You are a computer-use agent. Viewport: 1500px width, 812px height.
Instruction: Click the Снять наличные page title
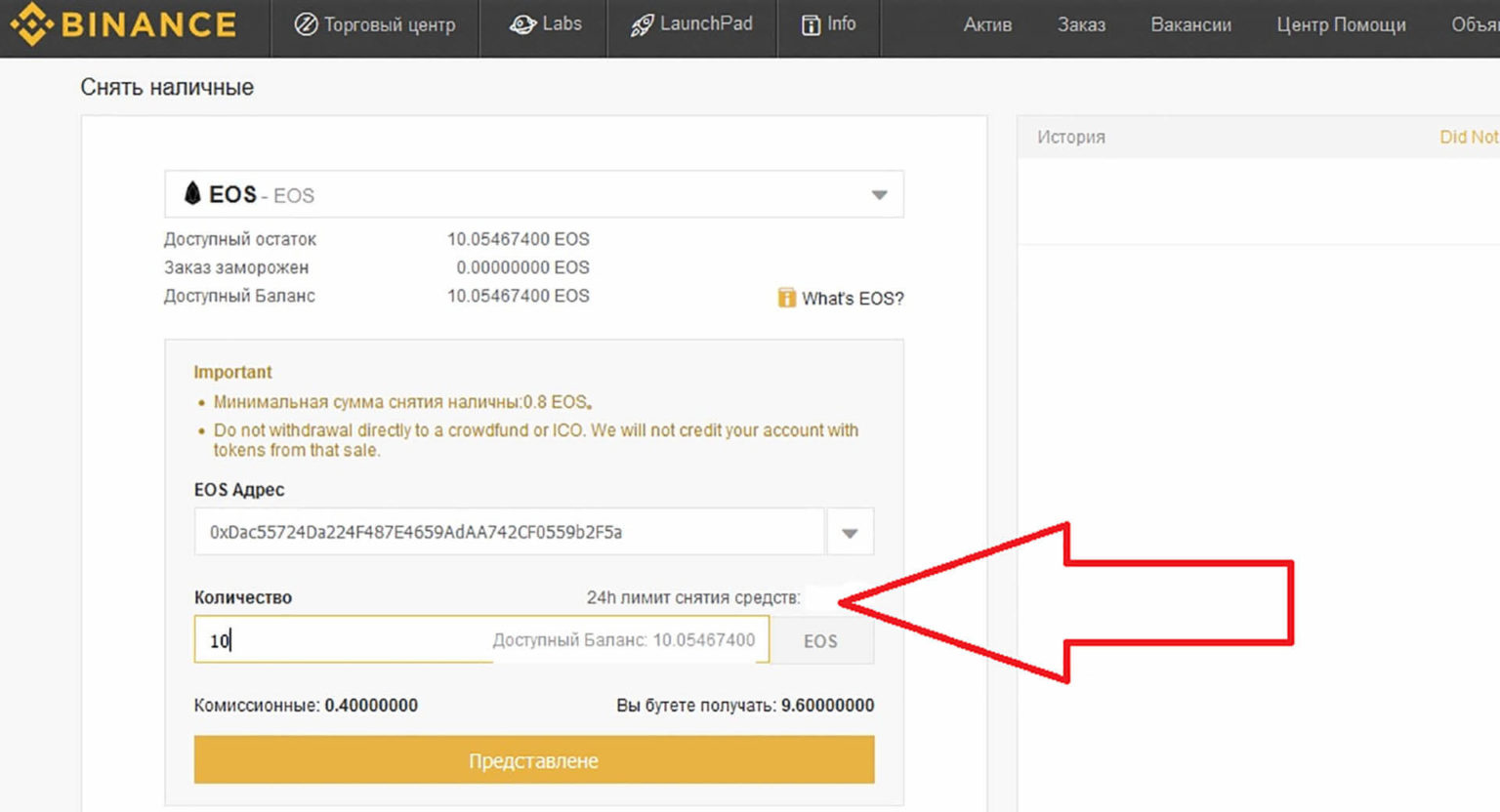[167, 87]
